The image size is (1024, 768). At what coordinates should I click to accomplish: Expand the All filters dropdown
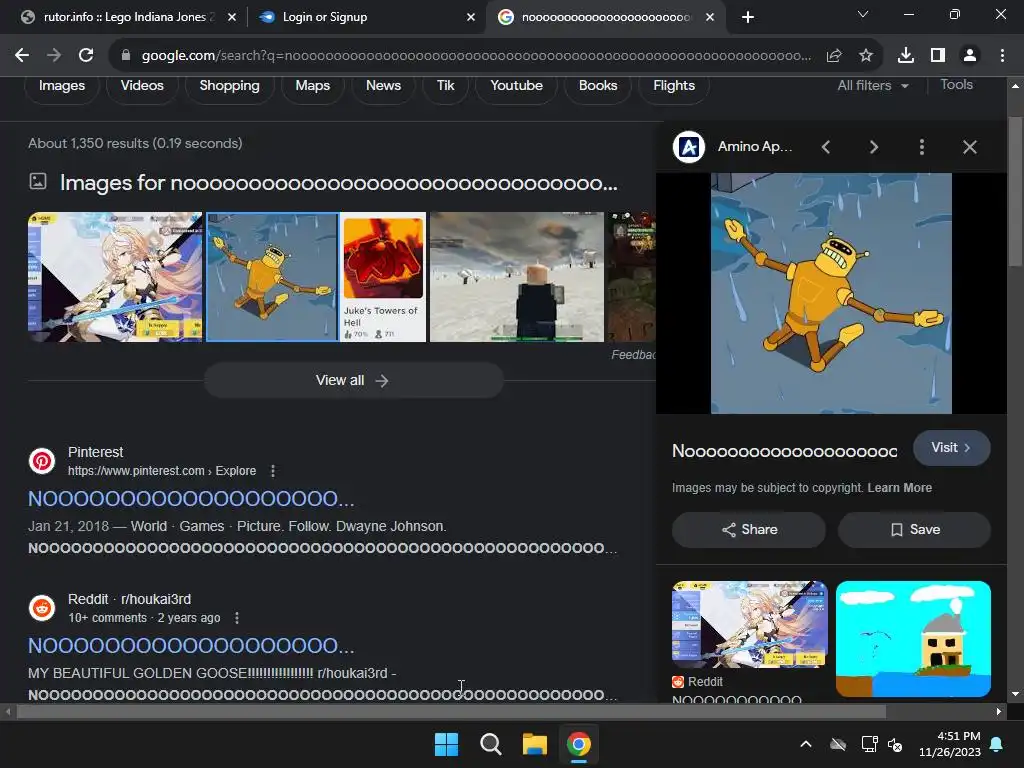click(873, 86)
